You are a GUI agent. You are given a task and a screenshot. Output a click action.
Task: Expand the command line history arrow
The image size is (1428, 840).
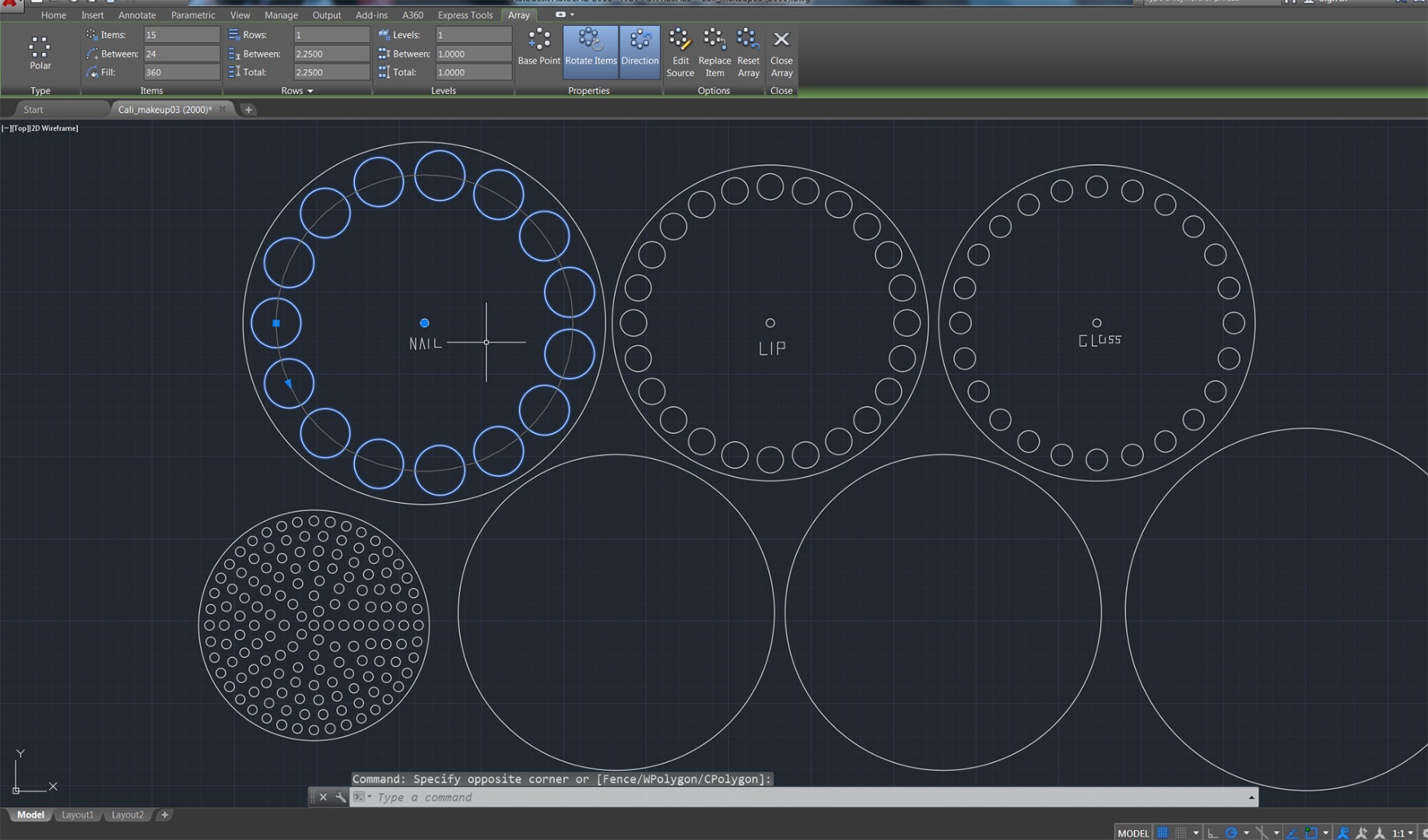[x=1251, y=796]
